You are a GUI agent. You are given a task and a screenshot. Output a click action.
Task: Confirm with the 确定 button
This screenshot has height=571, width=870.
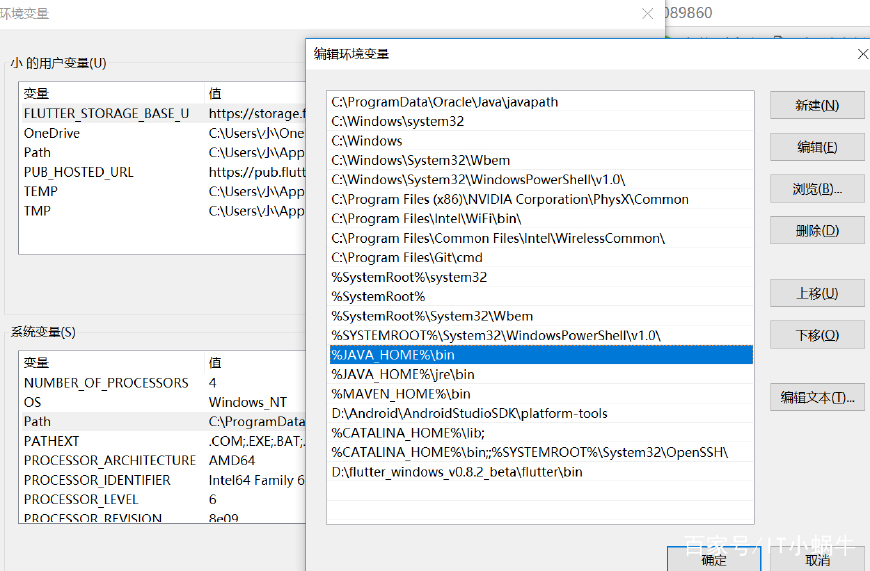pos(714,559)
